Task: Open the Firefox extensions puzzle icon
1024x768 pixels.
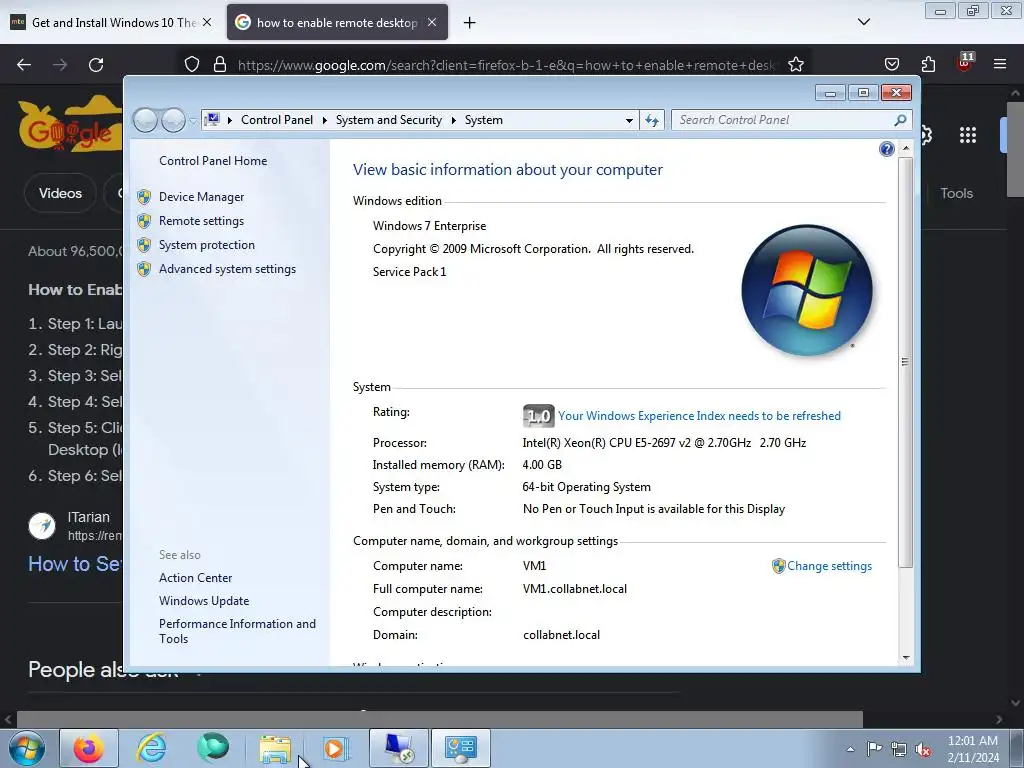Action: coord(928,65)
